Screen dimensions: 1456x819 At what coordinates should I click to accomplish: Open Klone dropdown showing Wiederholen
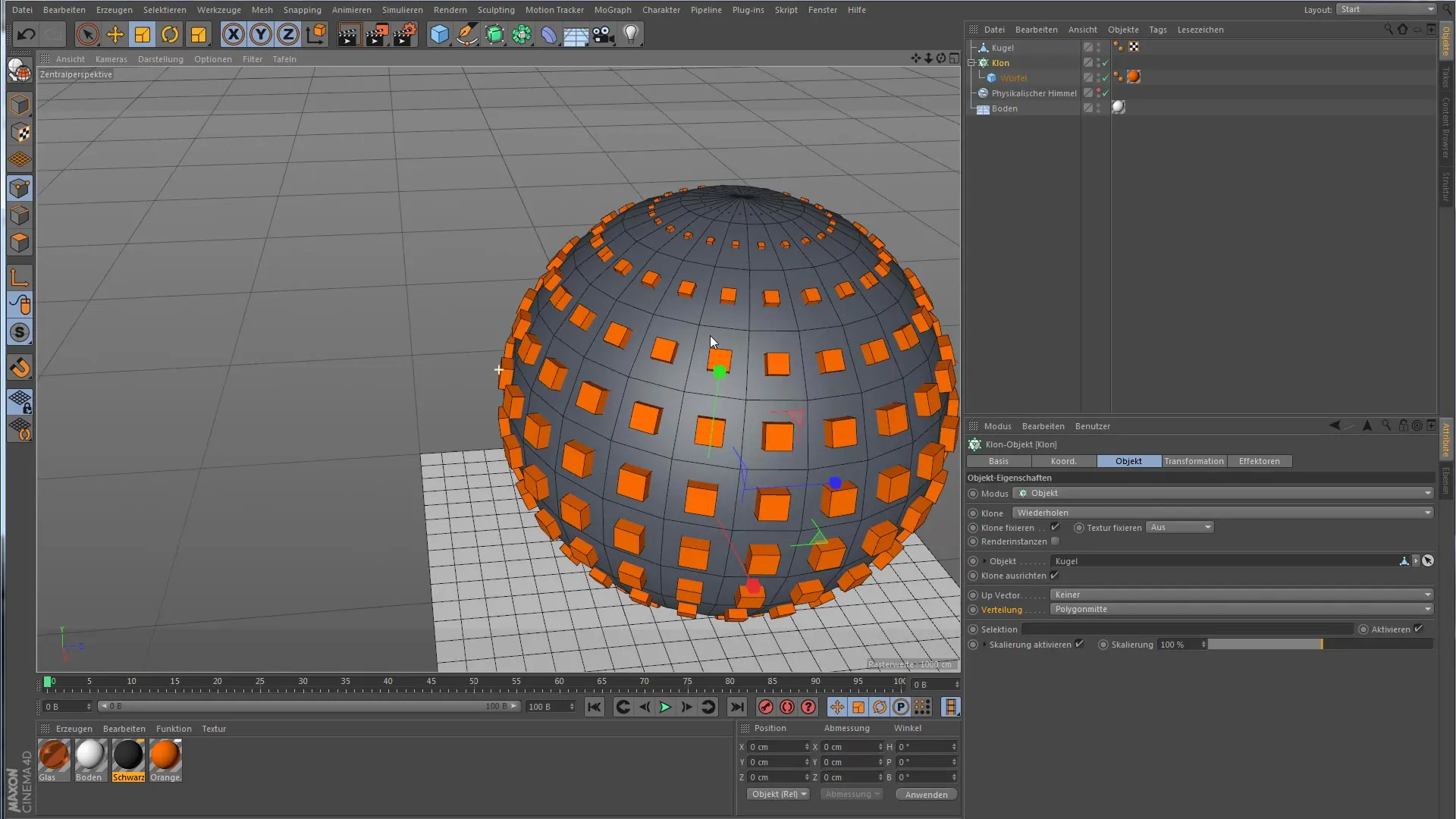coord(1222,513)
